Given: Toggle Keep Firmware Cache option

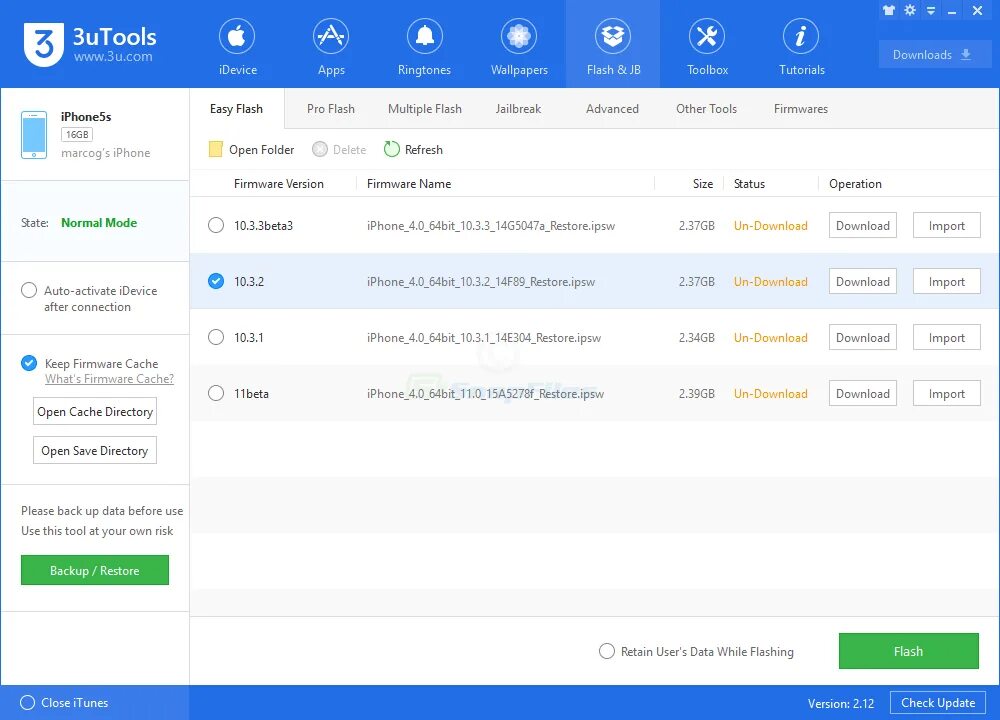Looking at the screenshot, I should click(29, 364).
